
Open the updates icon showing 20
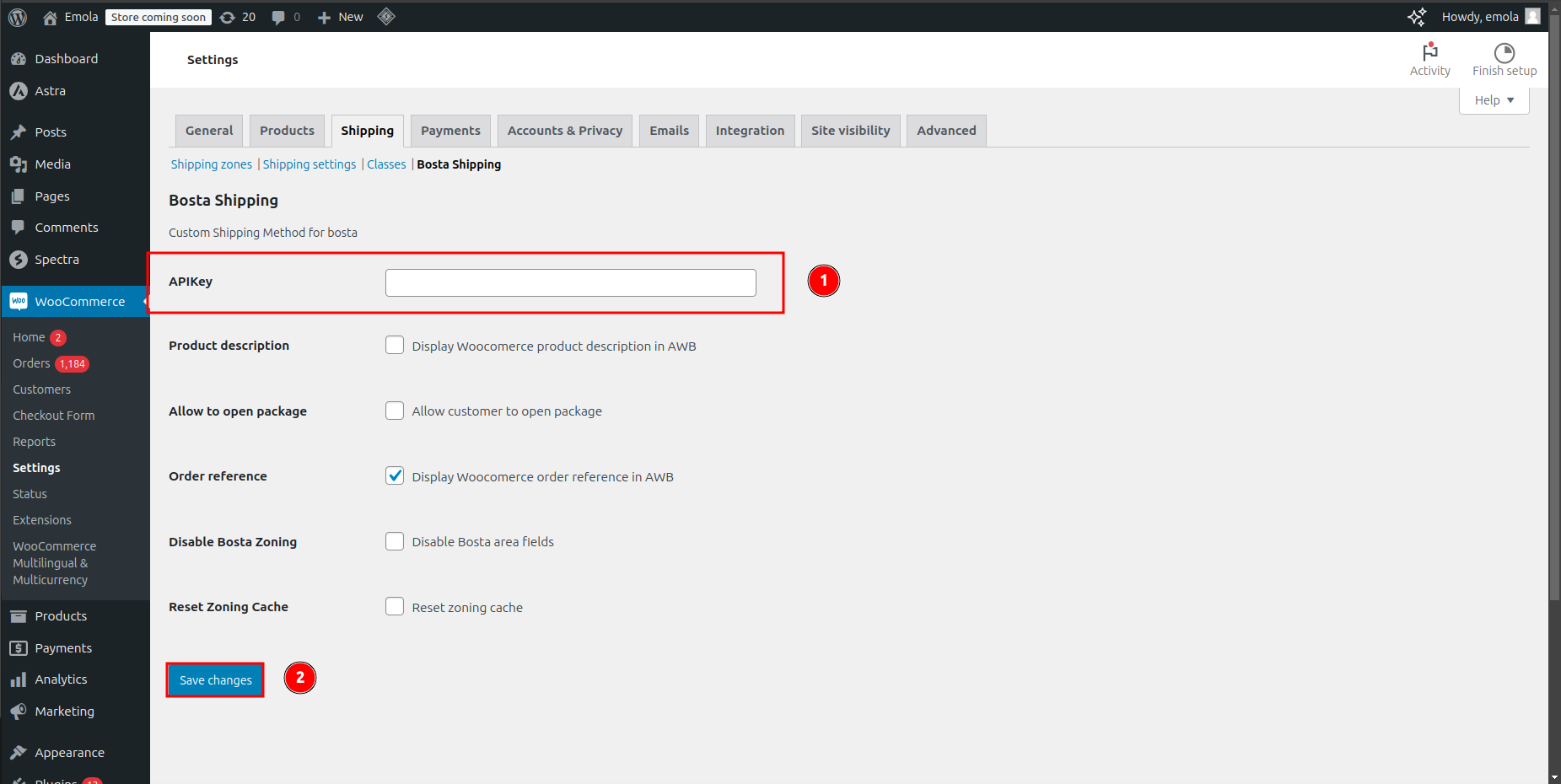pyautogui.click(x=228, y=17)
